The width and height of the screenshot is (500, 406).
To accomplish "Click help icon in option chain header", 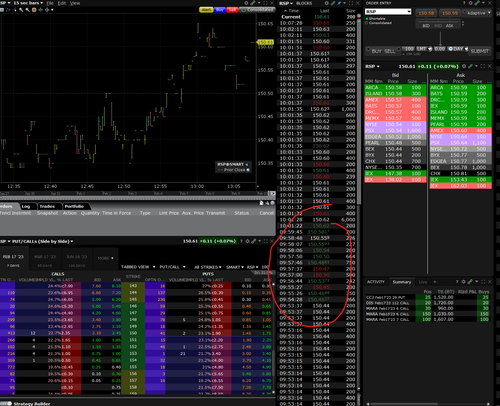I will pyautogui.click(x=241, y=241).
